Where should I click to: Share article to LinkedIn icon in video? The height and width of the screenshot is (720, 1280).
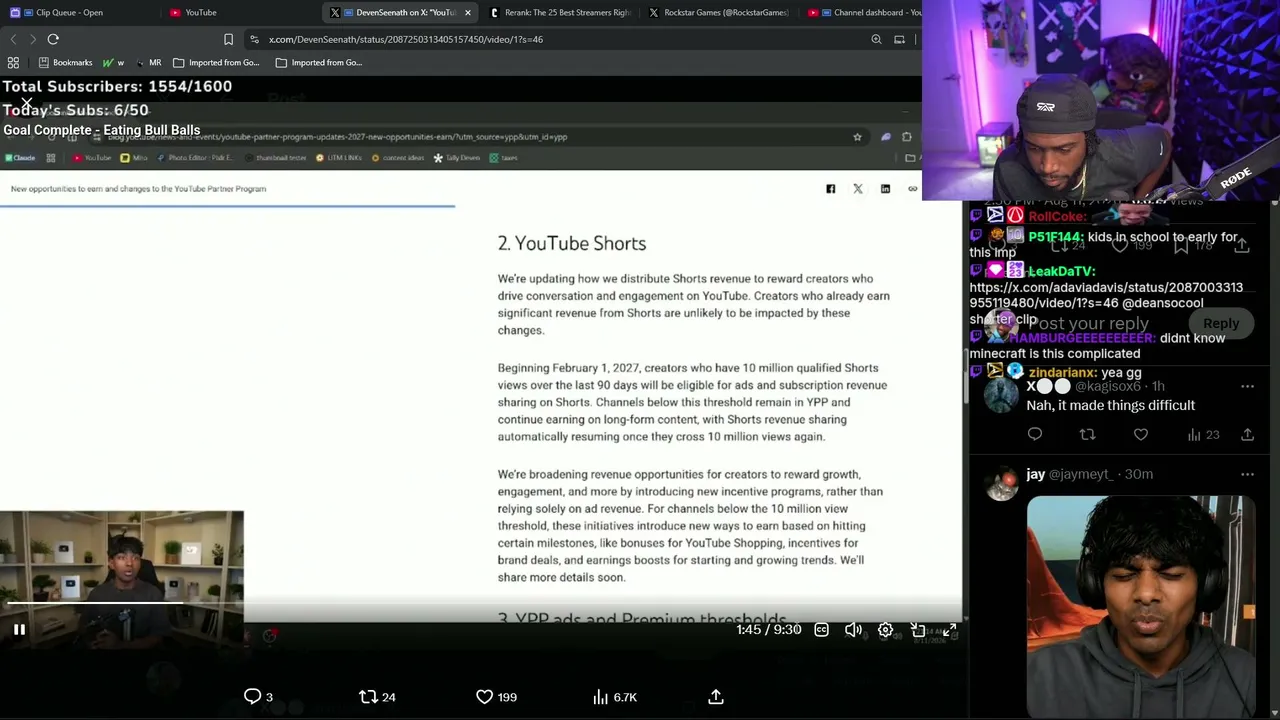pyautogui.click(x=885, y=189)
